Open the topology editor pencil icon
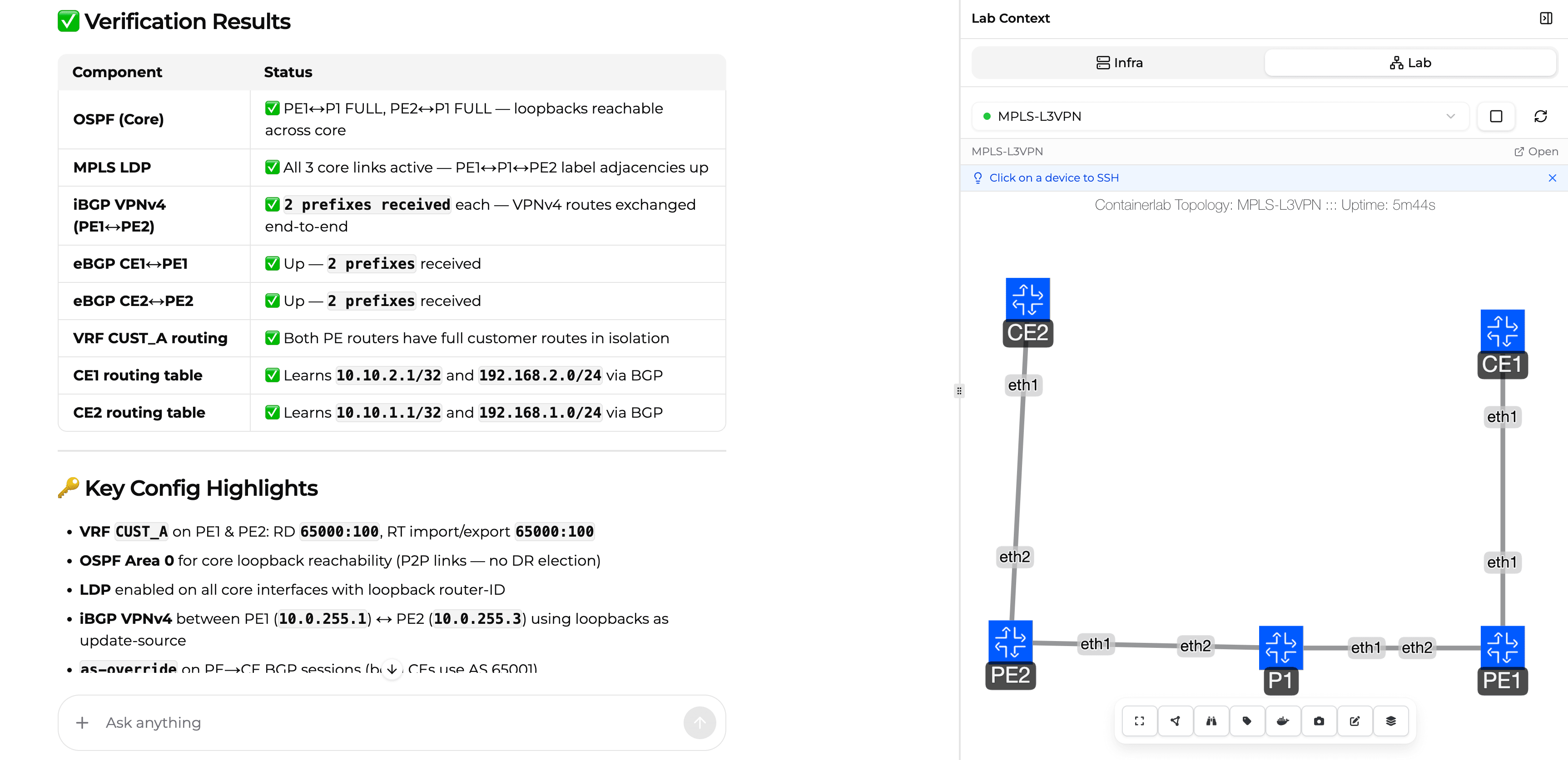 tap(1355, 721)
